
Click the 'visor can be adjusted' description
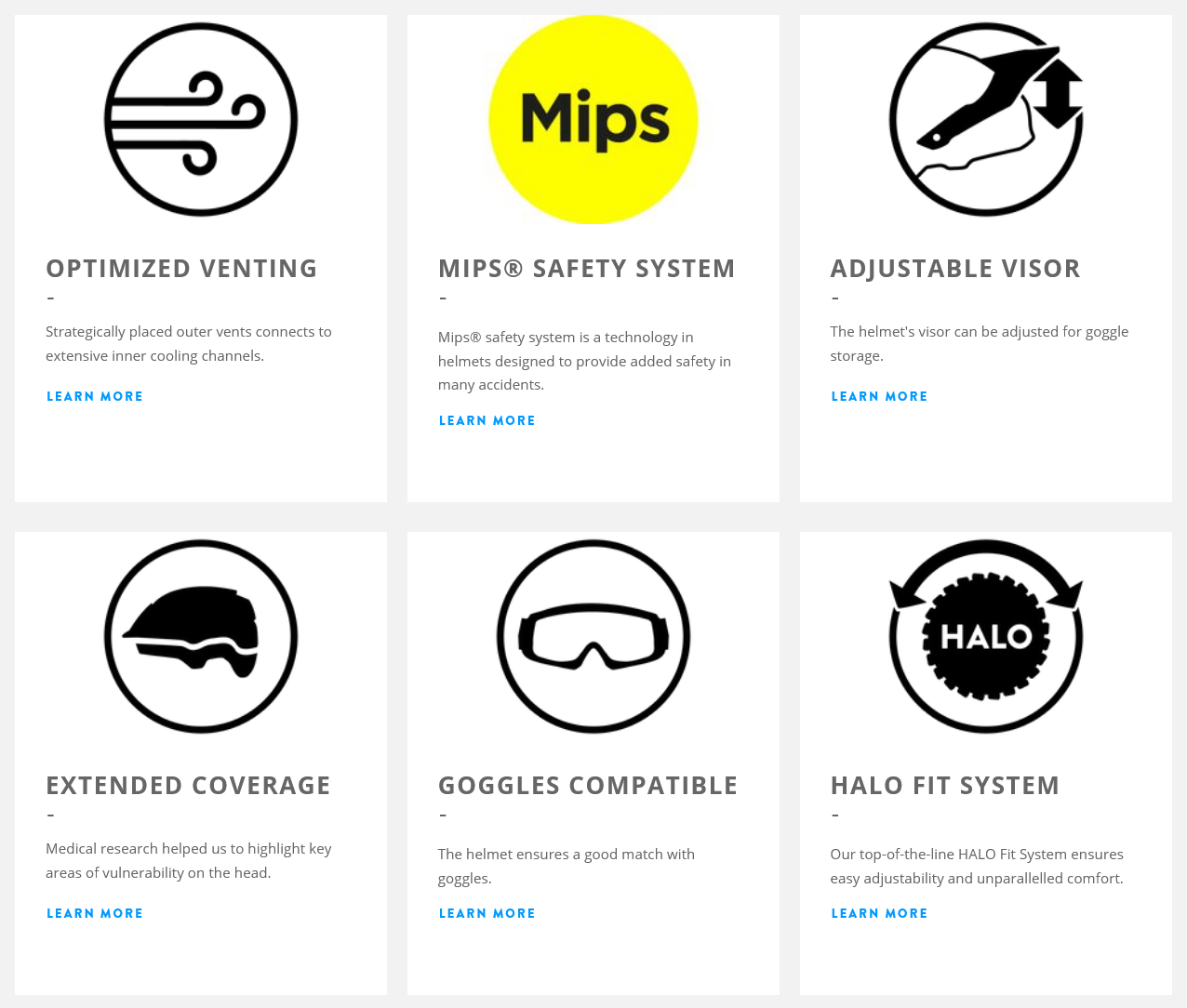coord(980,343)
